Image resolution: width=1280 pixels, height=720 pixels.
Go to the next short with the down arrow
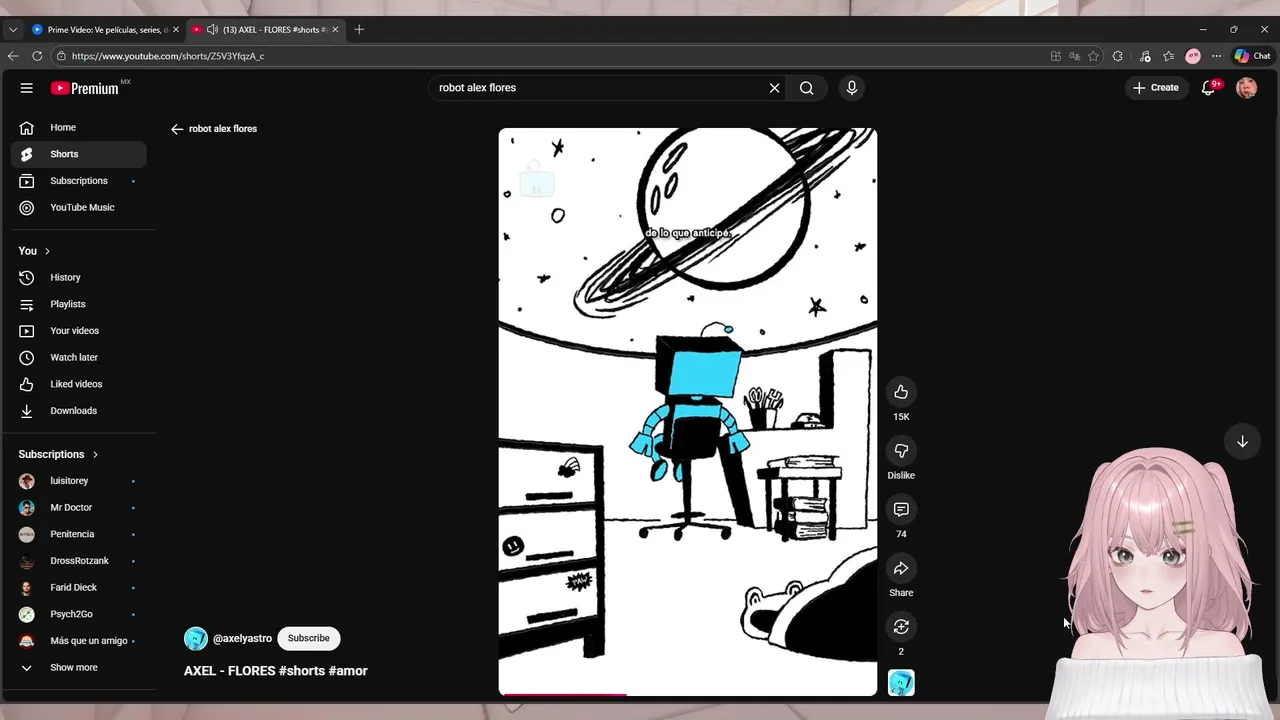(1242, 442)
